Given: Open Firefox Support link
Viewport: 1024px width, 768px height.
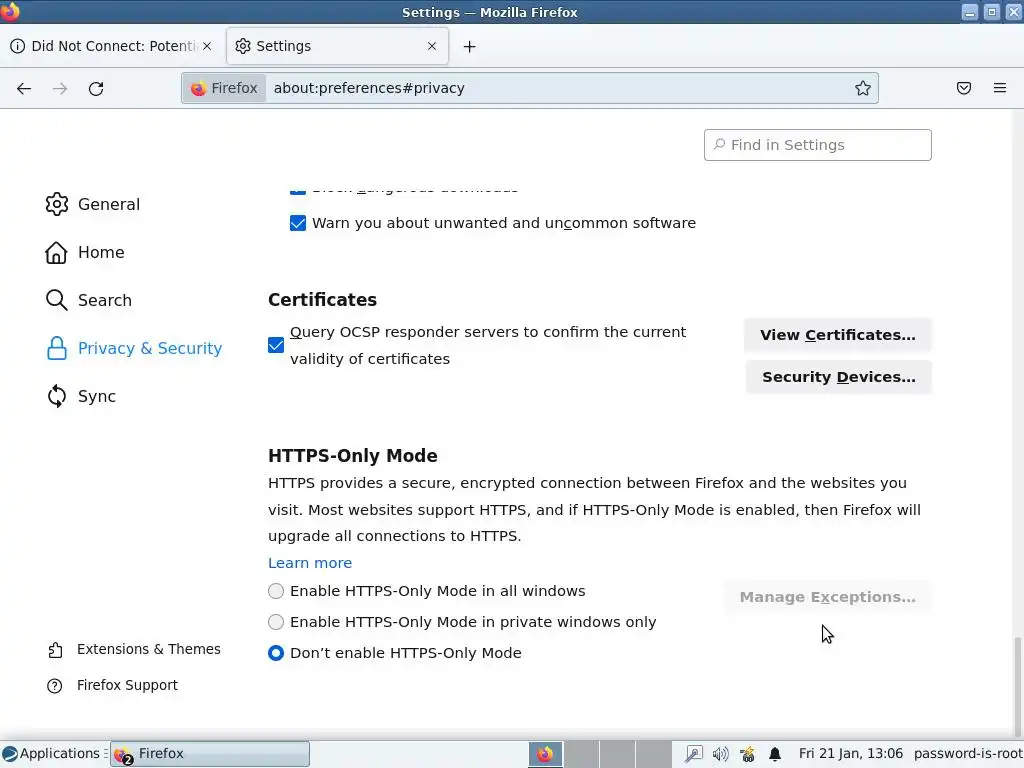Looking at the screenshot, I should [112, 685].
